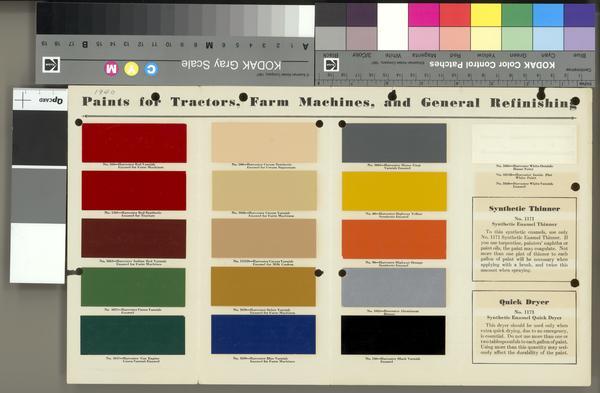The width and height of the screenshot is (600, 393).
Task: Click the saturated blue-violet Kodak control patch
Action: tap(579, 15)
